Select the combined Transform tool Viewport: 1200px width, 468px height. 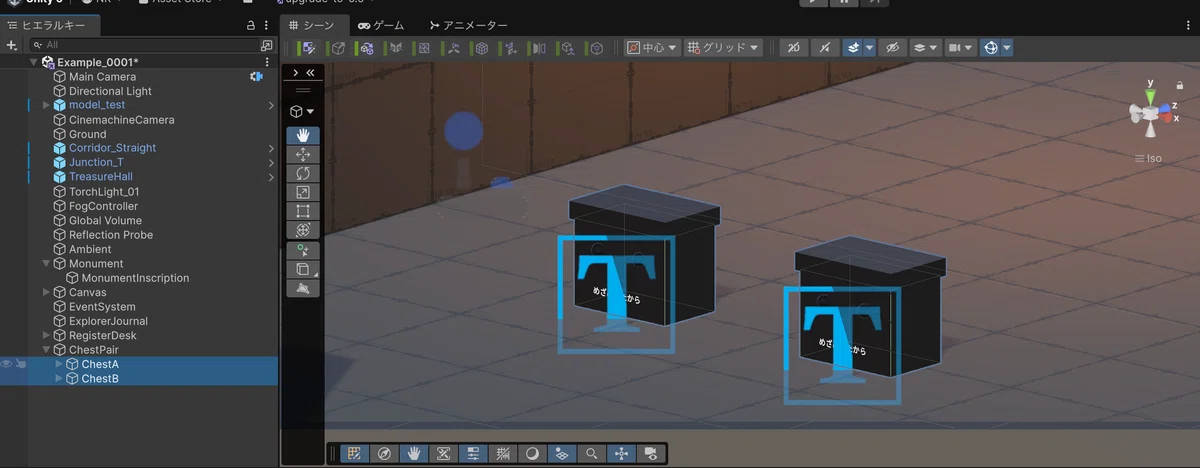coord(303,230)
